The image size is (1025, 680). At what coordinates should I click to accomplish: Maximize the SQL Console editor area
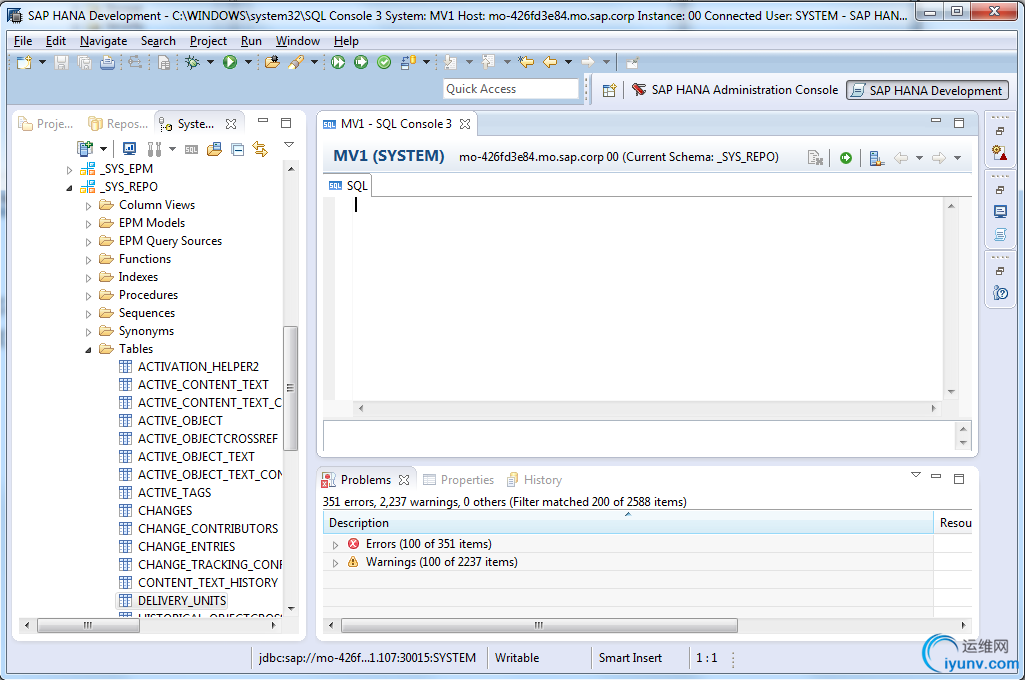(x=959, y=123)
